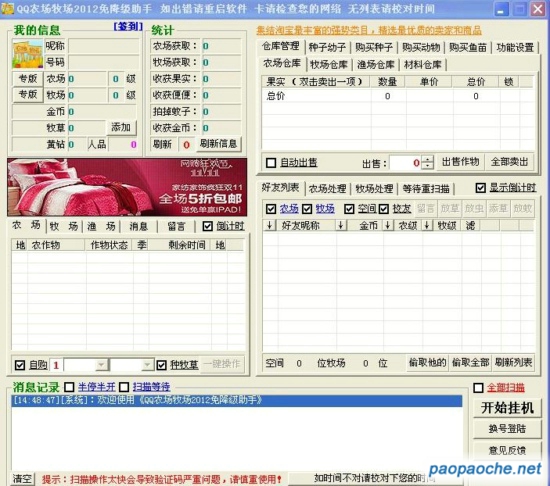Click the 刷新 button in statistics

(x=162, y=144)
